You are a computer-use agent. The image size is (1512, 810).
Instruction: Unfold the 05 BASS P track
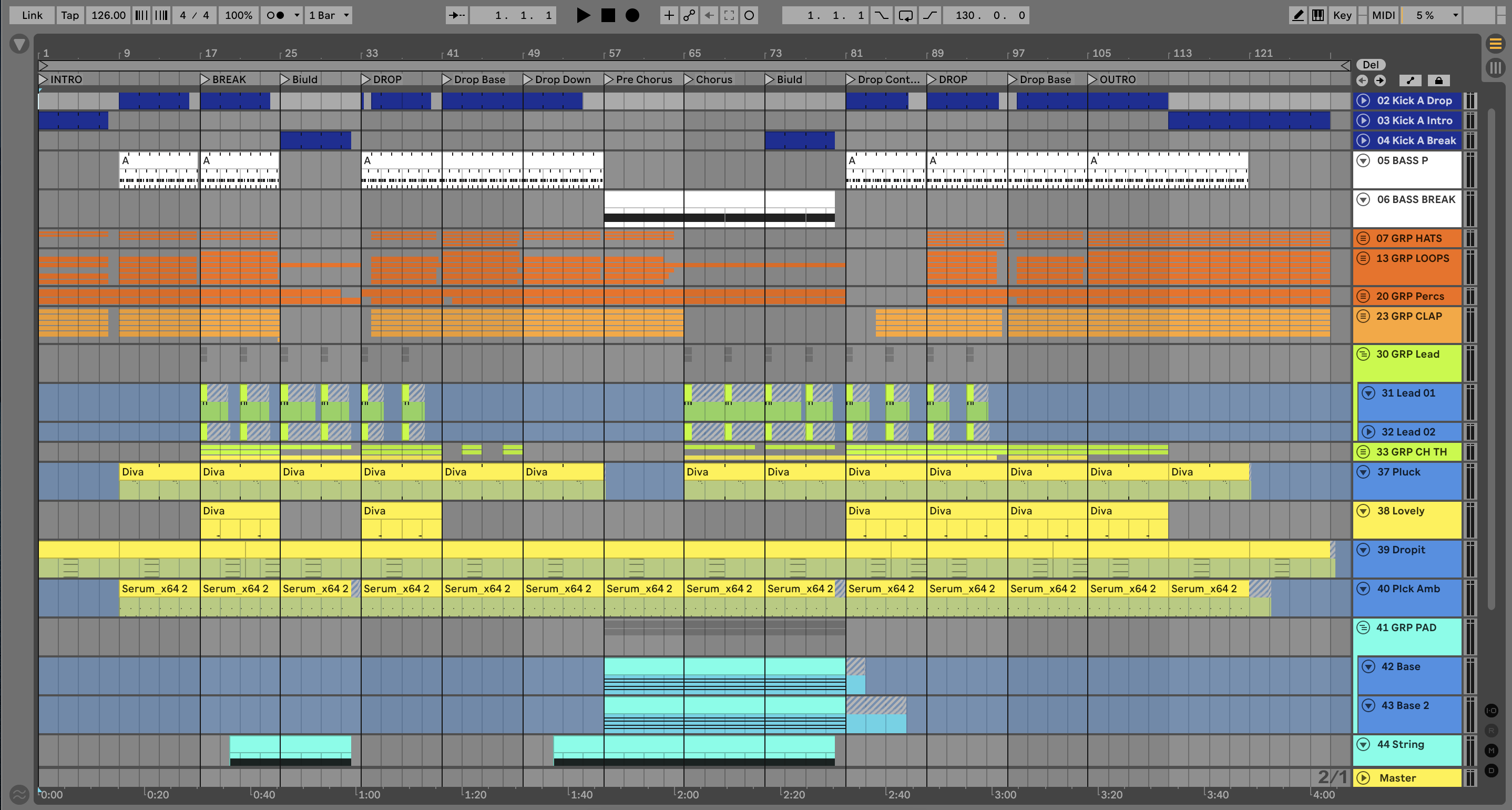pyautogui.click(x=1364, y=160)
